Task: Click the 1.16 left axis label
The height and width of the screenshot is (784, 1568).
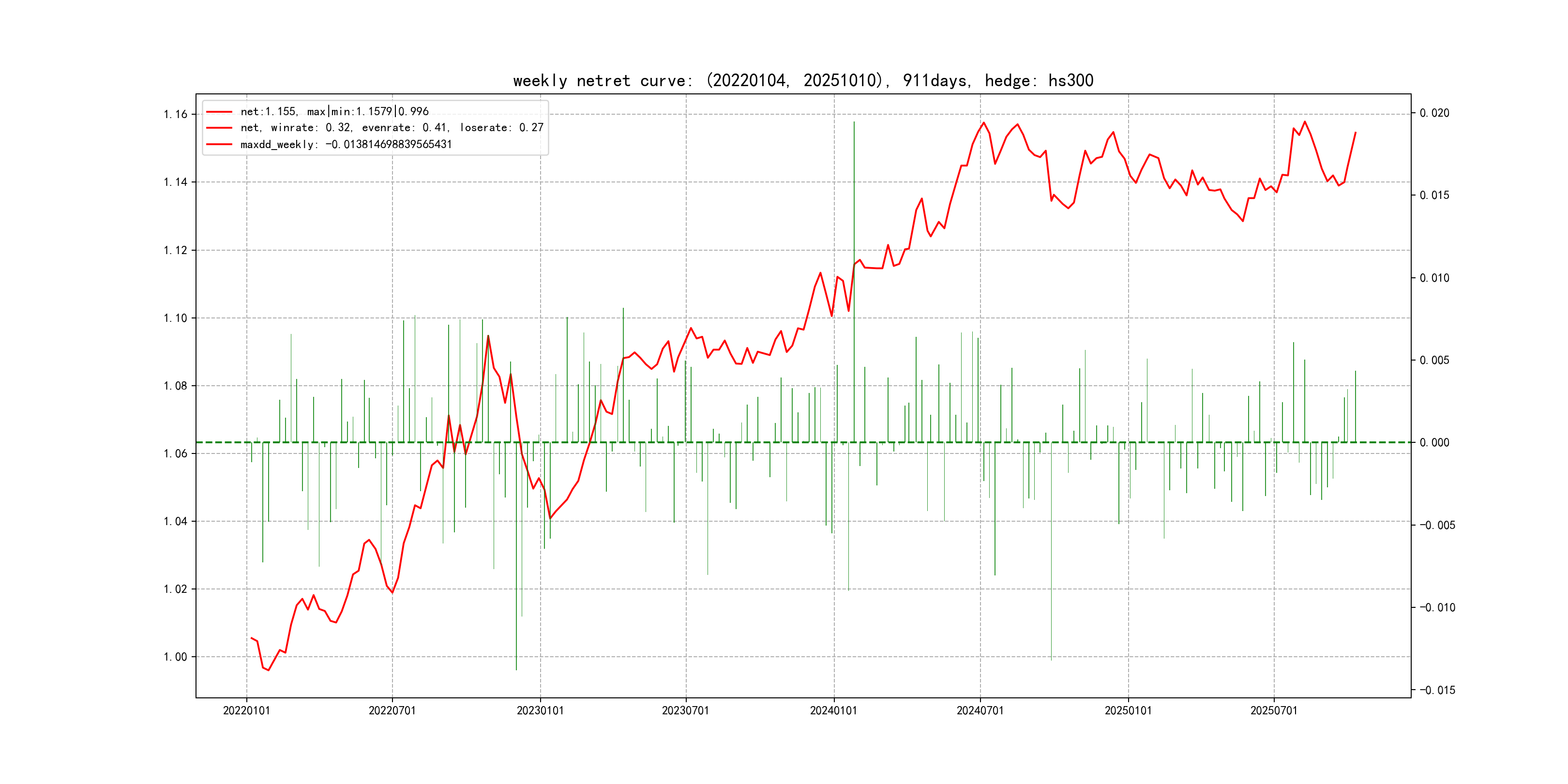Action: 175,114
